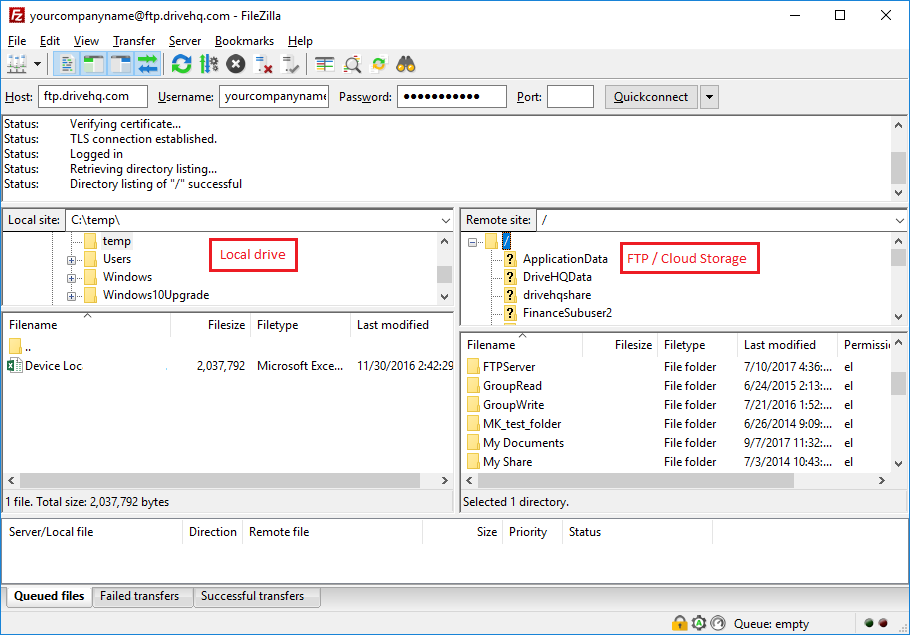Screen dimensions: 910x635
Task: Cancel the current operation
Action: 236,64
